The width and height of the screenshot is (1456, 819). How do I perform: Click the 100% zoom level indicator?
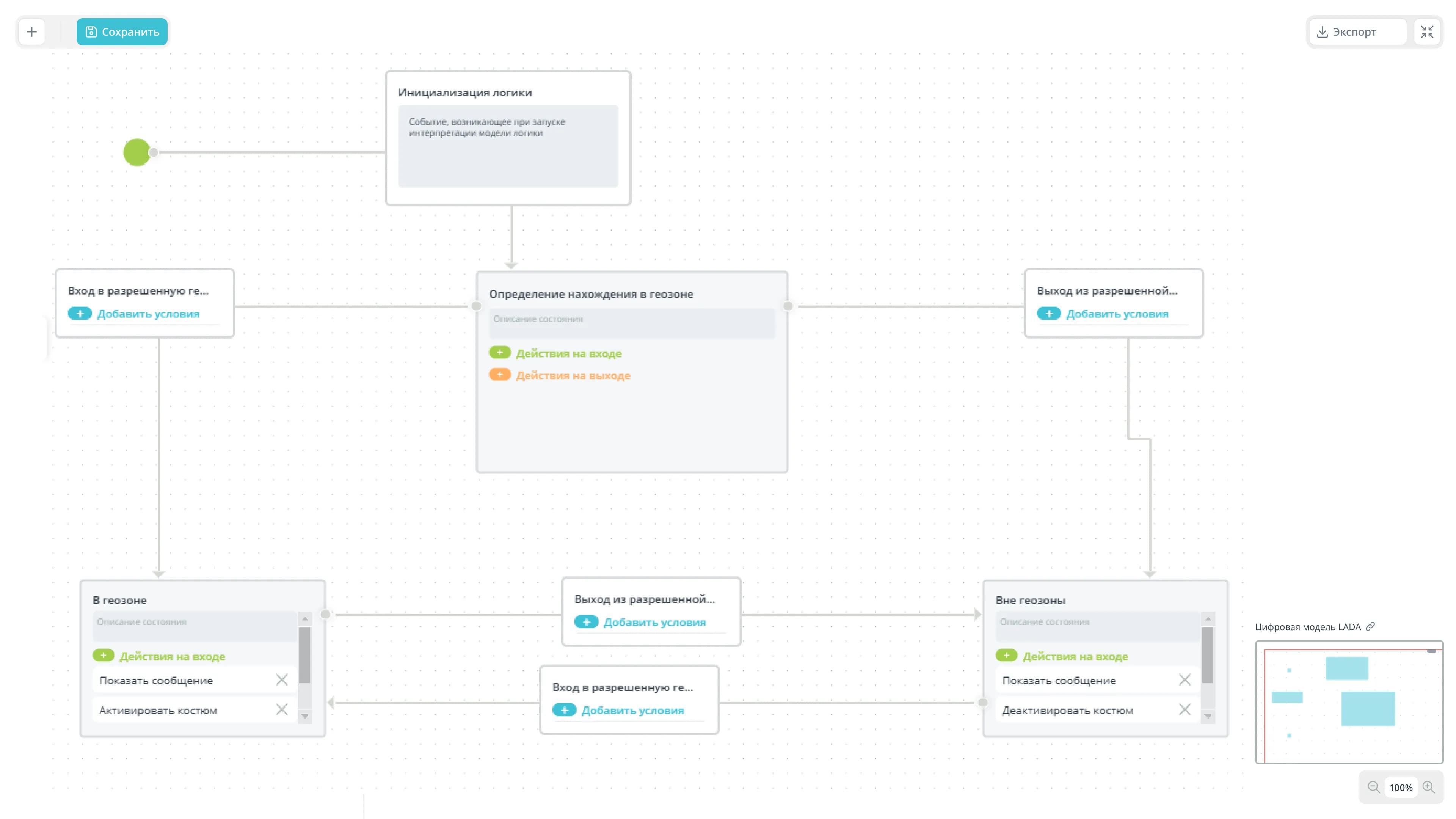point(1401,788)
